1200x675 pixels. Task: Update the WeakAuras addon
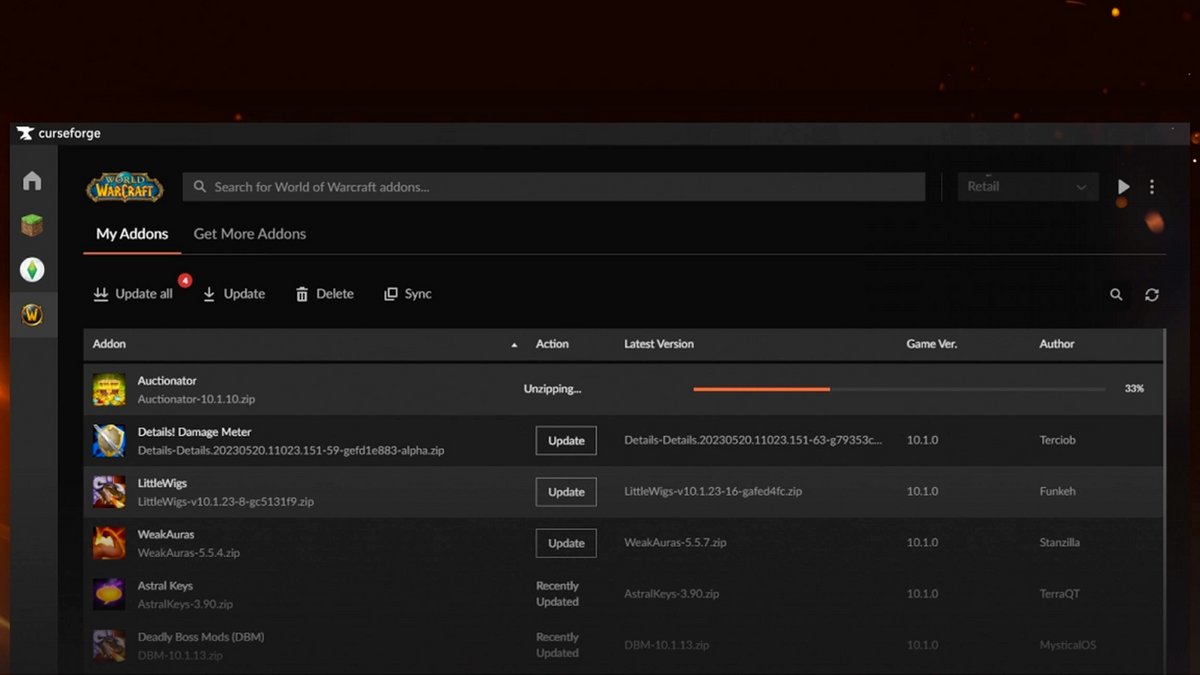565,543
